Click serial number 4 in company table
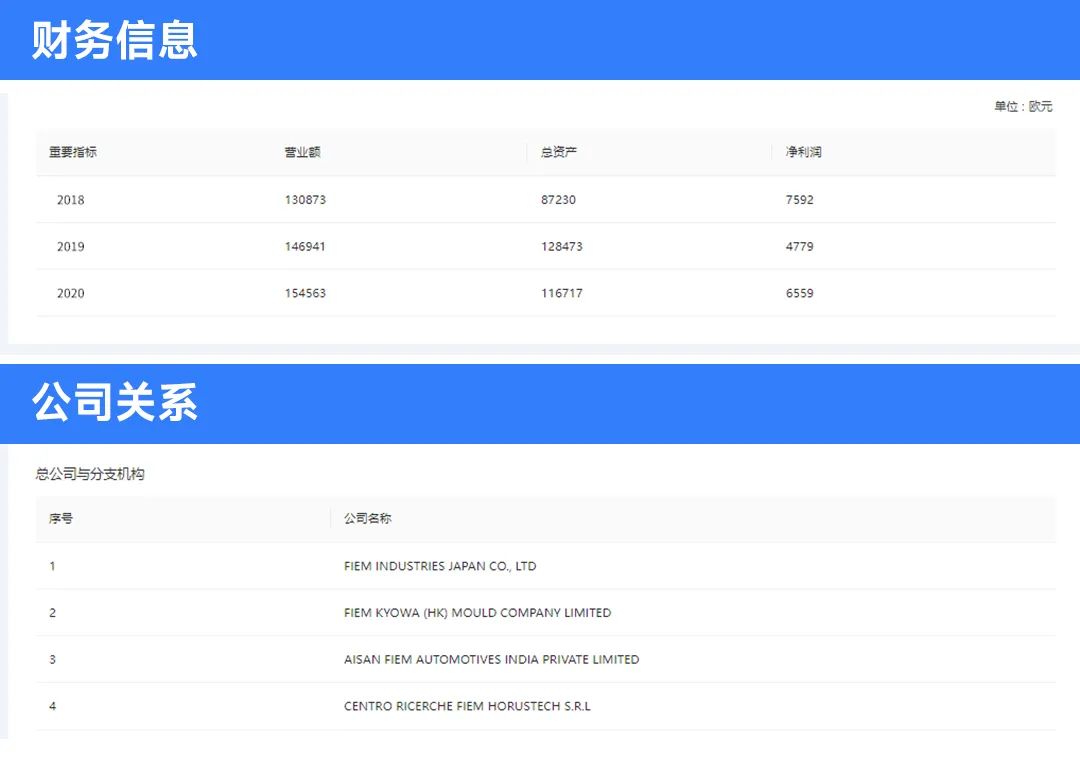Screen dimensions: 1080x766 [52, 707]
